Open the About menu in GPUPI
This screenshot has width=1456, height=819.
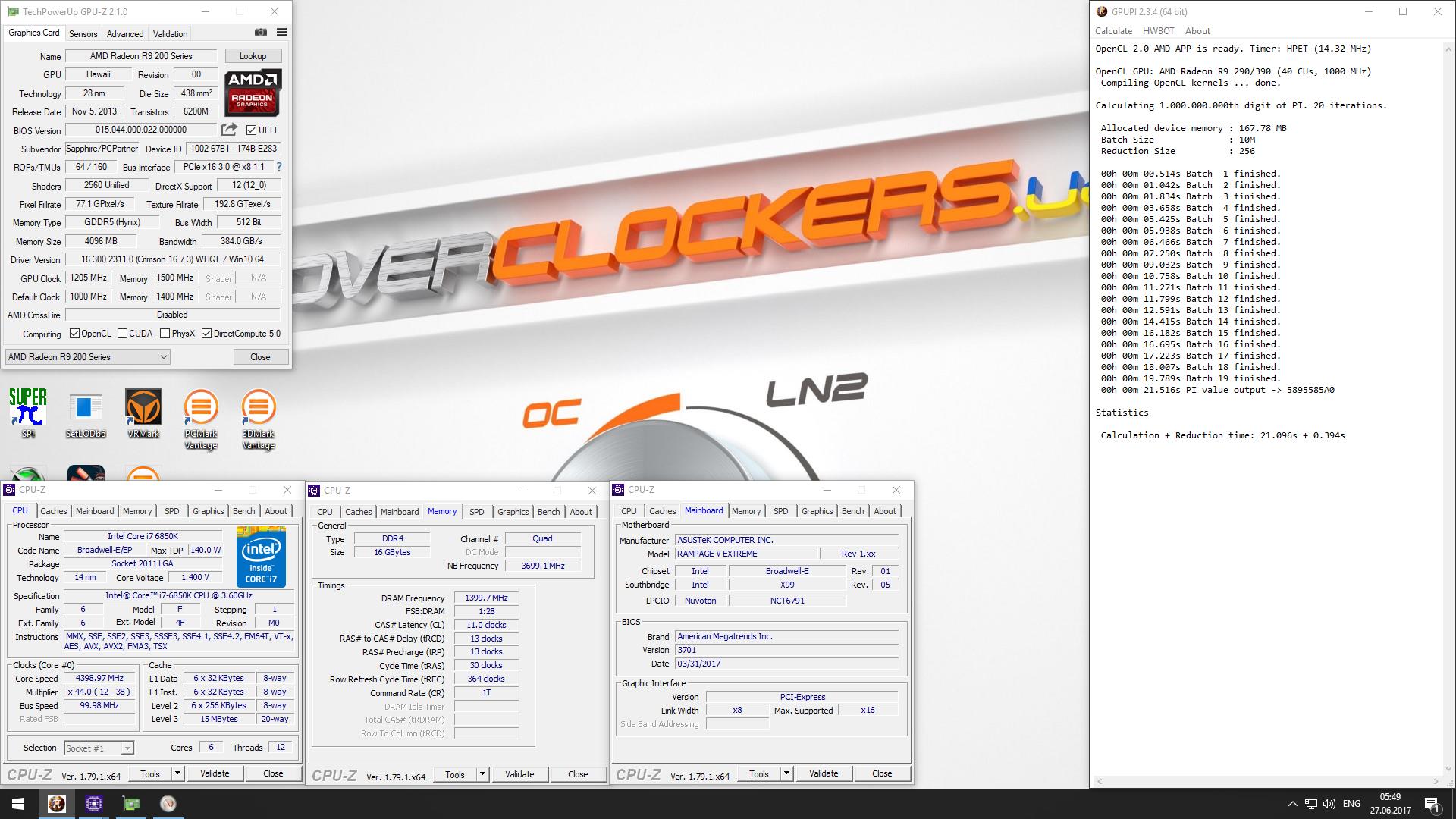1197,31
